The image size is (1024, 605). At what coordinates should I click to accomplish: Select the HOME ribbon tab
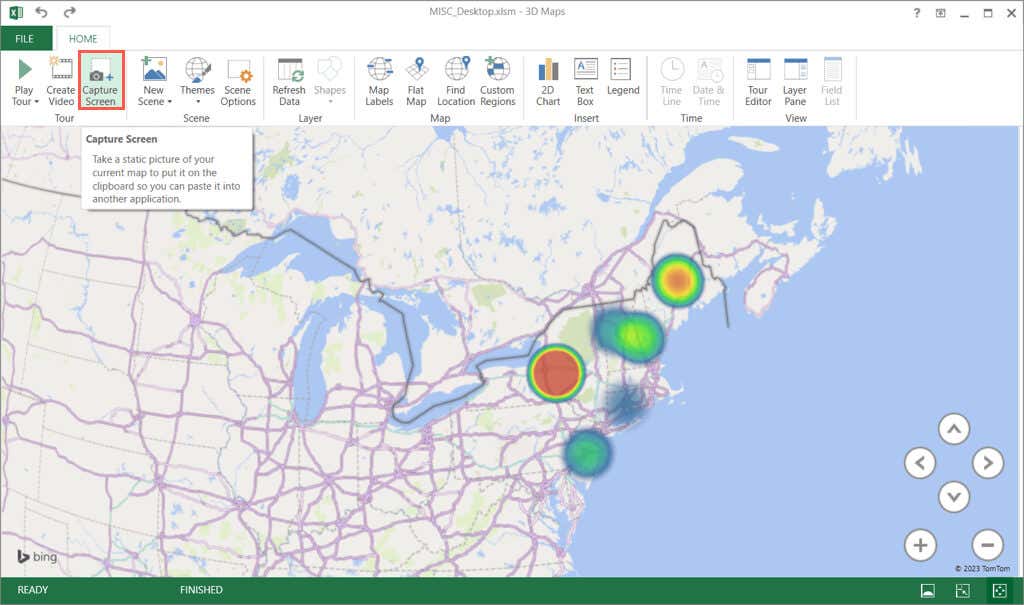coord(83,39)
